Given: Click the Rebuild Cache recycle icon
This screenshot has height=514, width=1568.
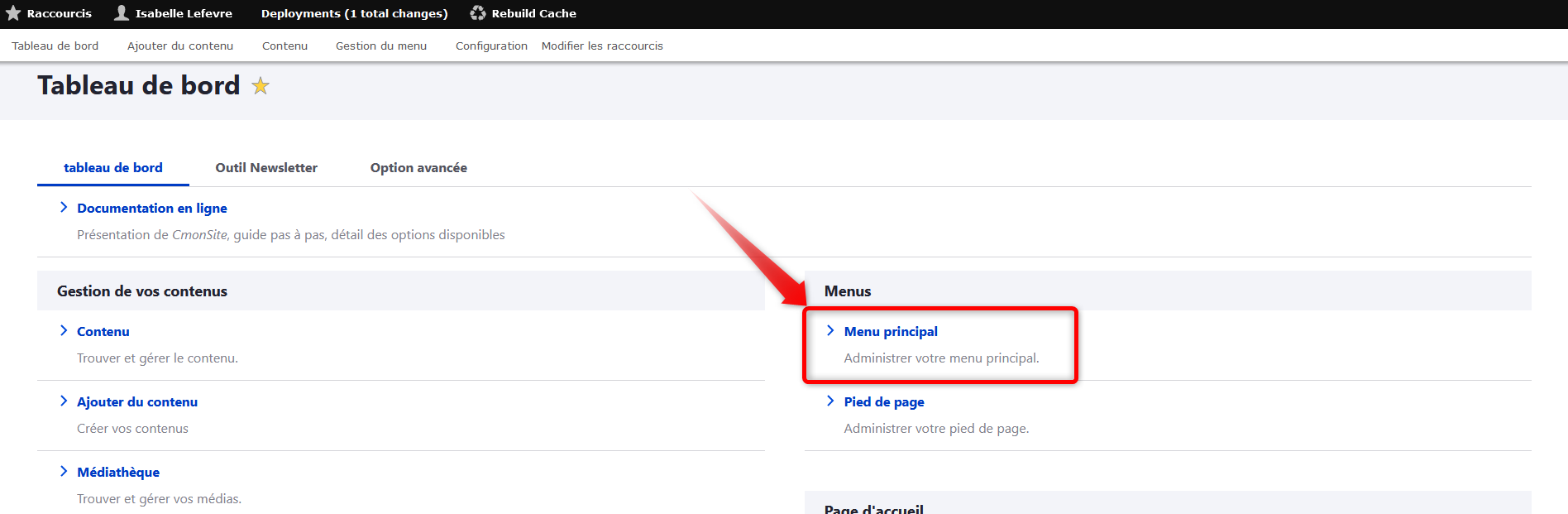Looking at the screenshot, I should [x=477, y=13].
